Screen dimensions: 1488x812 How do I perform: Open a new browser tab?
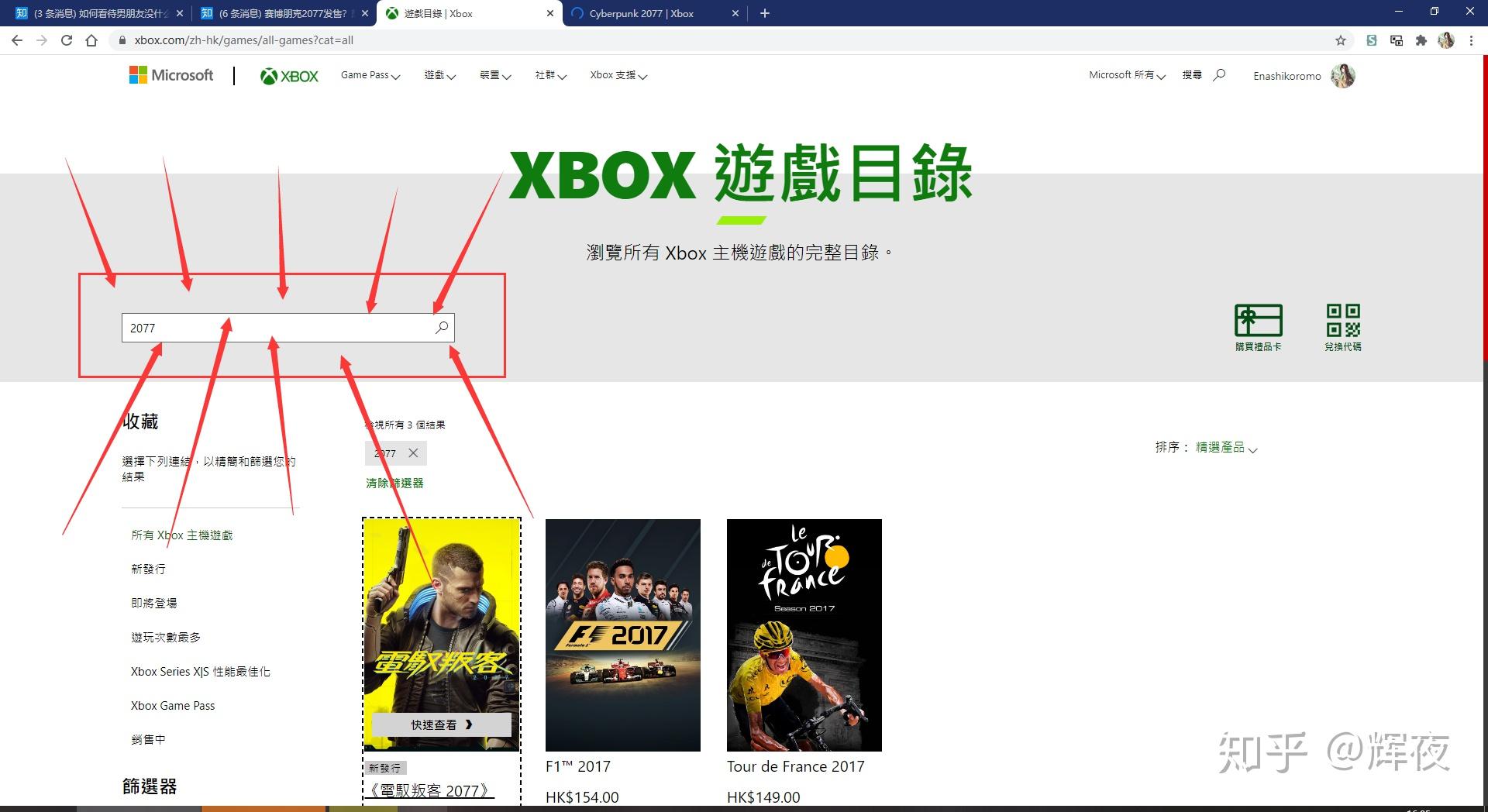(x=765, y=13)
